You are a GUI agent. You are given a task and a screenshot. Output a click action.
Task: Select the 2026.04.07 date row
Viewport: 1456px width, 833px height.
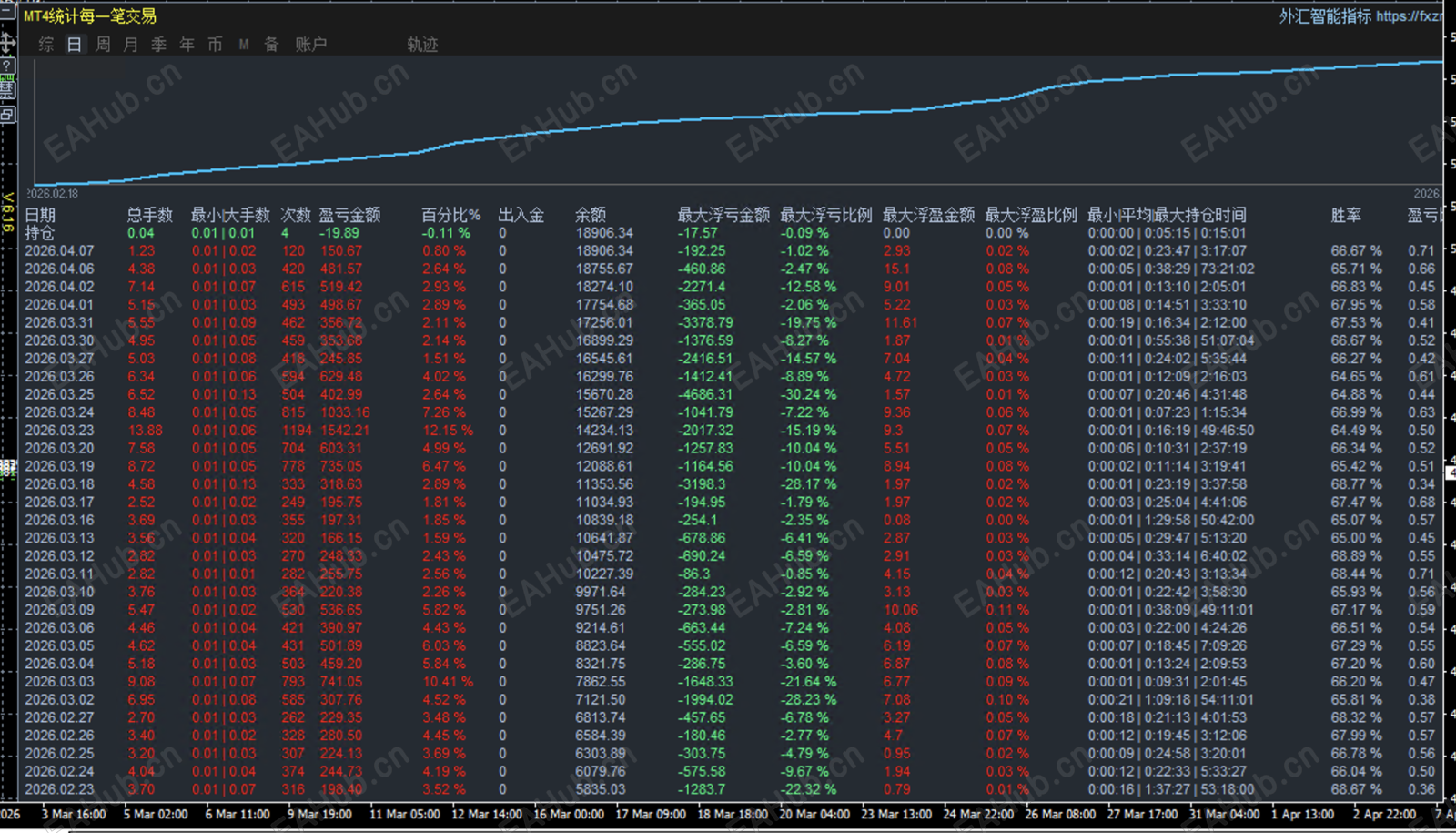59,250
